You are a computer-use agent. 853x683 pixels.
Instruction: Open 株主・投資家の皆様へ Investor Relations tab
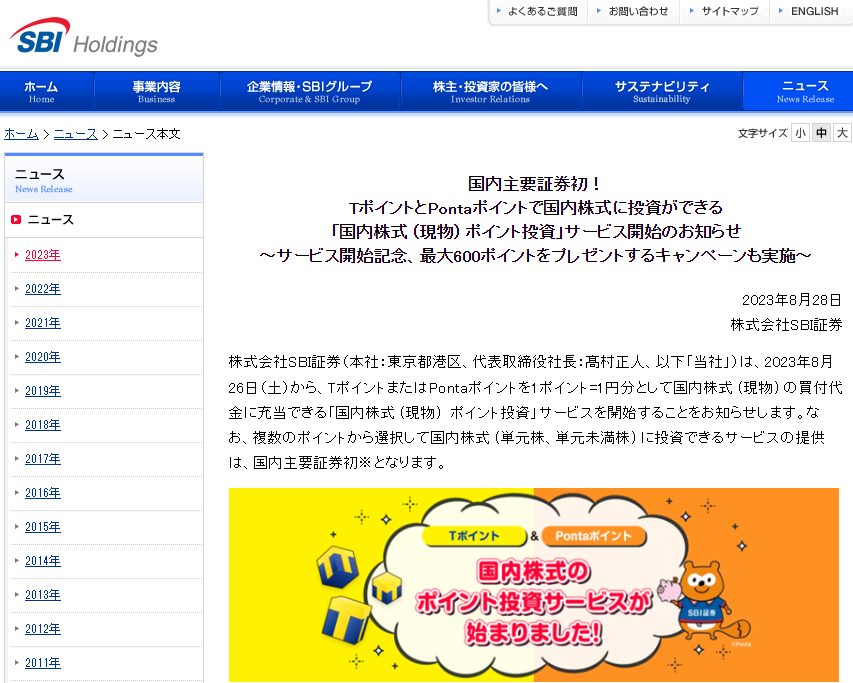[x=491, y=91]
